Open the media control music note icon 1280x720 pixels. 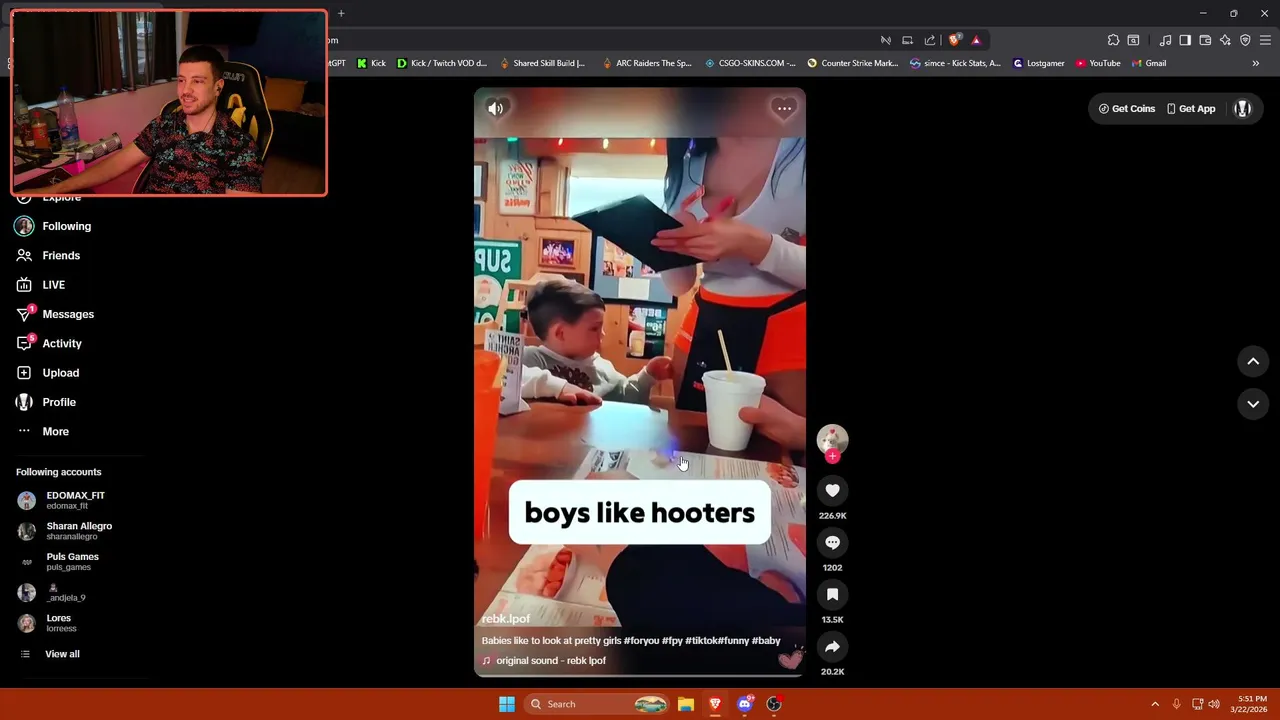click(x=1165, y=40)
